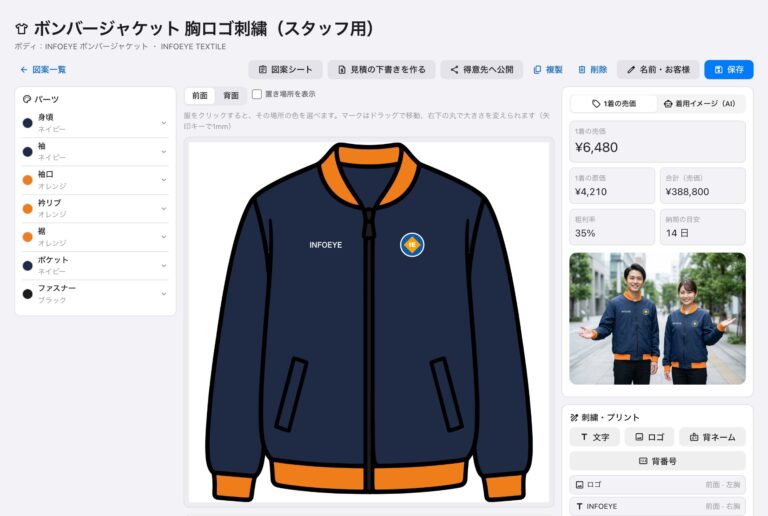Expand the 衿リブ part row chevron
768x516 pixels.
pyautogui.click(x=164, y=209)
